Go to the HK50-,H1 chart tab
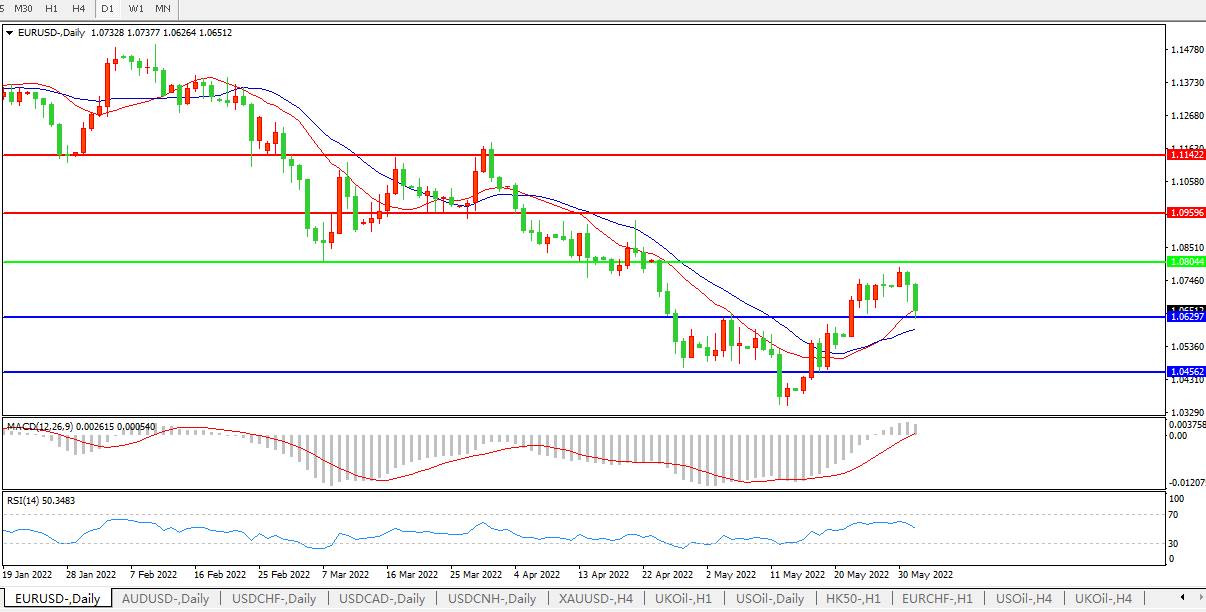The height and width of the screenshot is (612, 1206). 853,599
